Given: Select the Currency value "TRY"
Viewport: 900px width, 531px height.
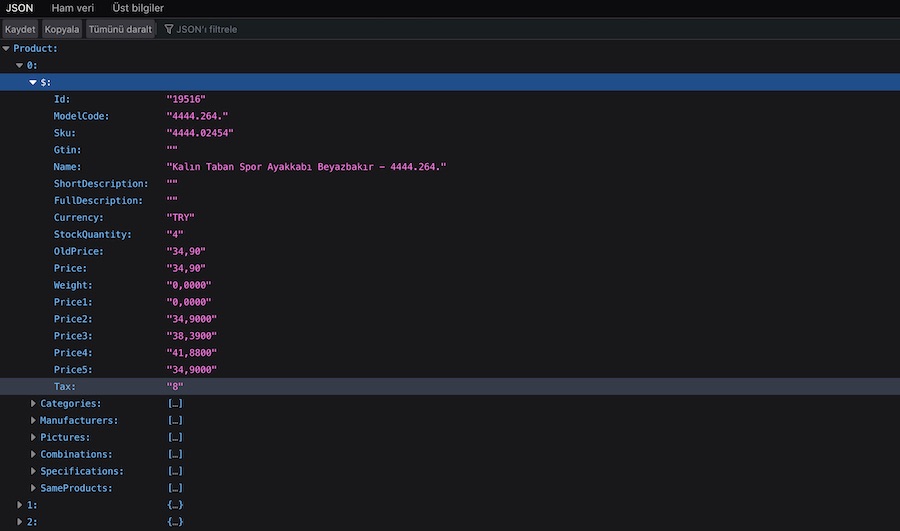Looking at the screenshot, I should (x=180, y=218).
